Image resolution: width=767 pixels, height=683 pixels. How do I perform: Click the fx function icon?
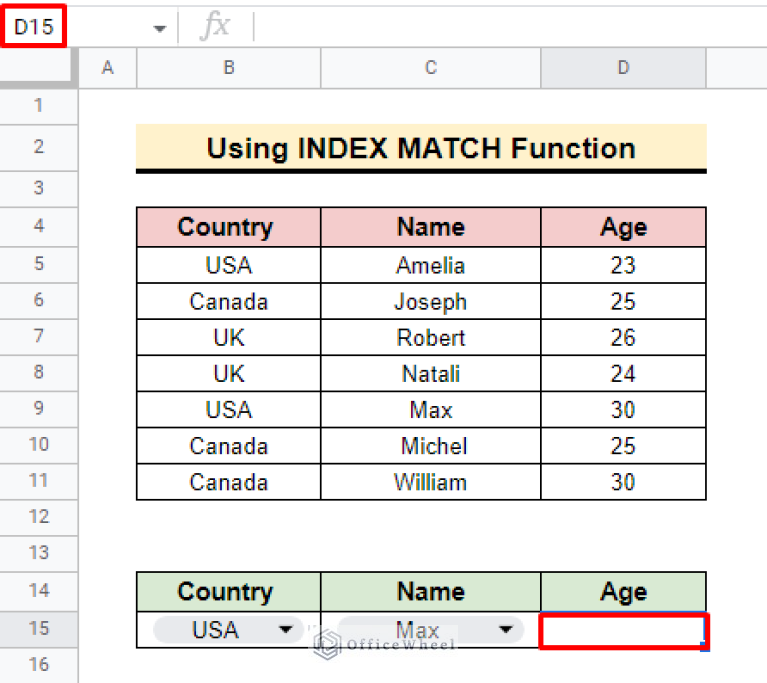click(x=214, y=27)
